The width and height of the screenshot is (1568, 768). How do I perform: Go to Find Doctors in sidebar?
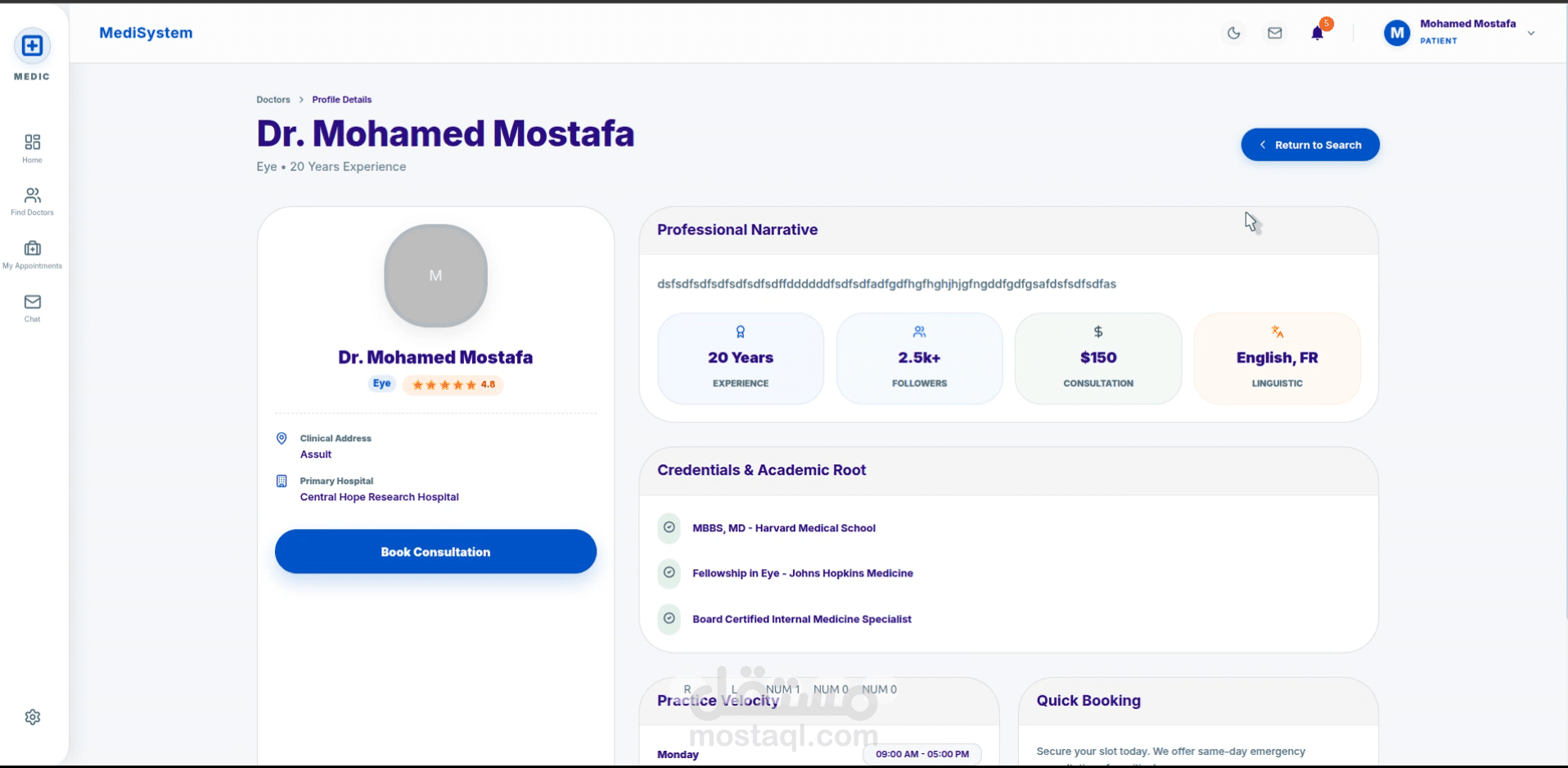pos(33,201)
